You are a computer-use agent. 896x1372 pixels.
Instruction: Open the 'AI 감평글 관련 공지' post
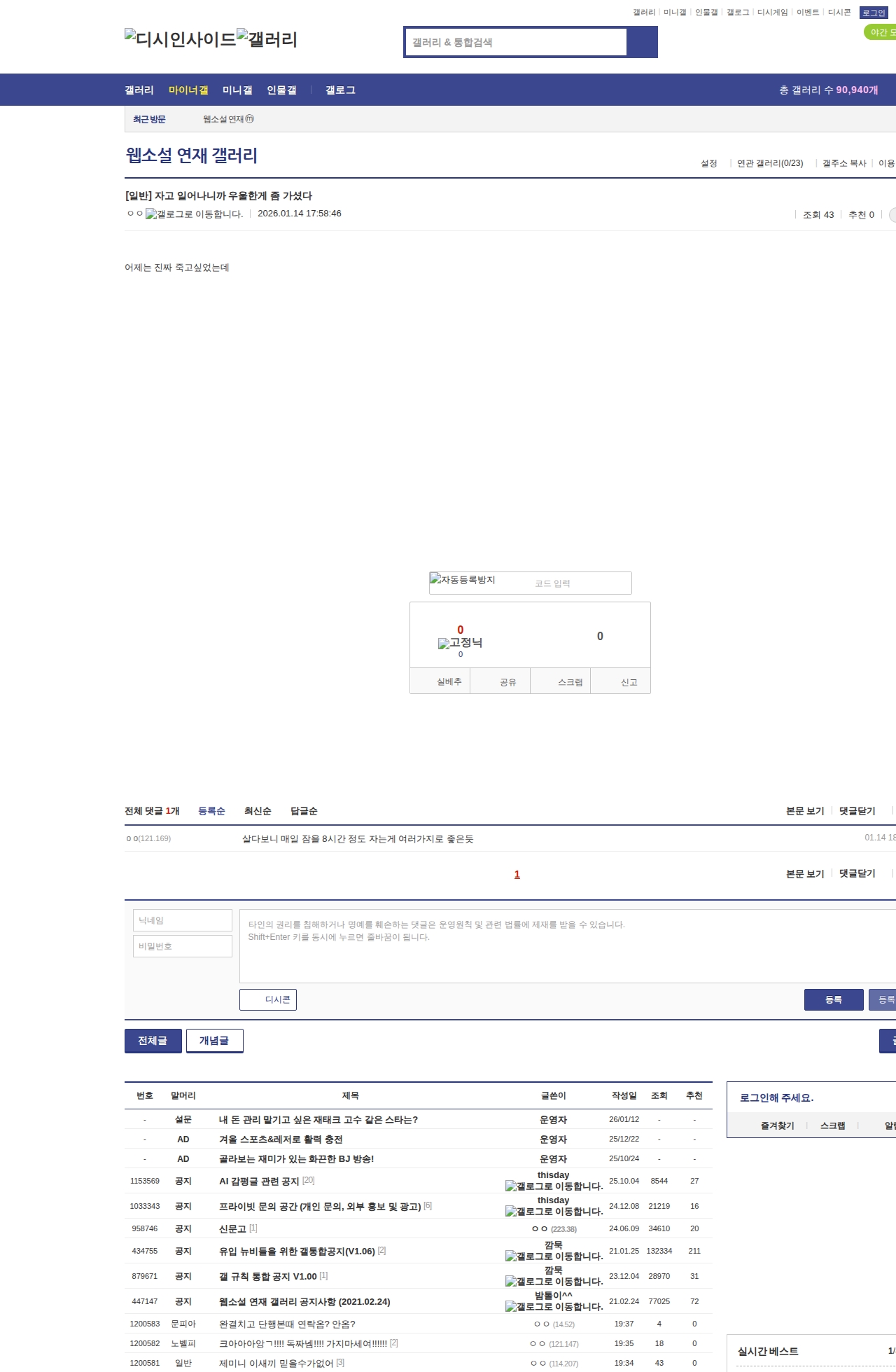[x=259, y=1182]
